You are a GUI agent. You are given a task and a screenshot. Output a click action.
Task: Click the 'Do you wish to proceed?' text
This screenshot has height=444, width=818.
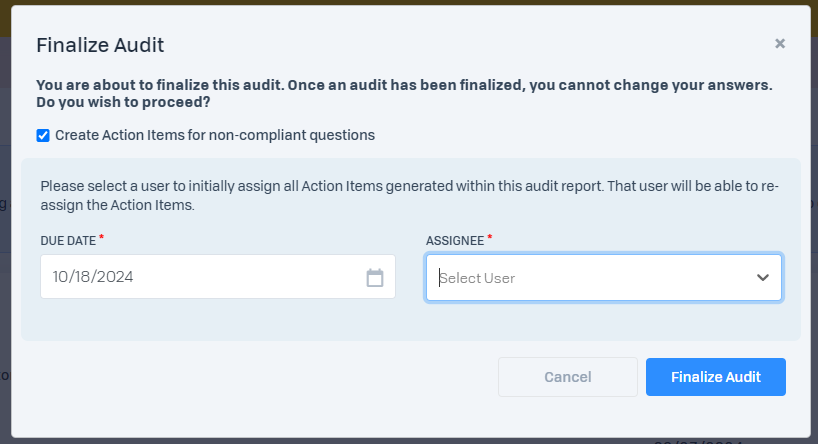click(x=123, y=102)
